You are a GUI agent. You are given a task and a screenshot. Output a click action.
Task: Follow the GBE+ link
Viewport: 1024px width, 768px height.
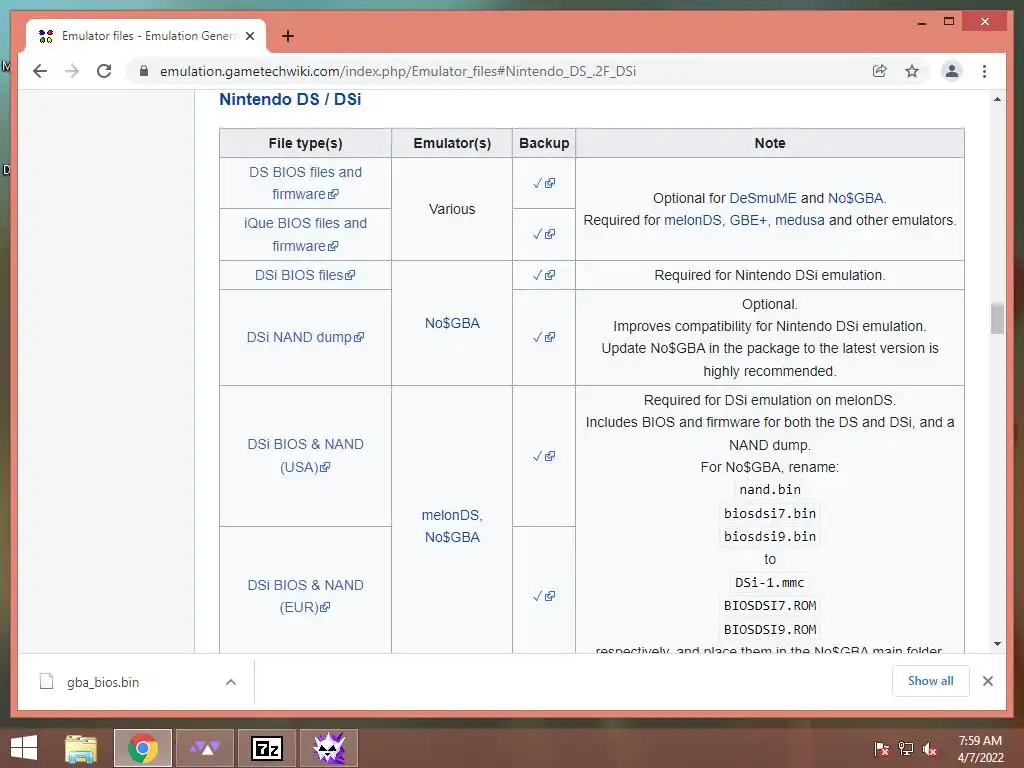click(748, 221)
